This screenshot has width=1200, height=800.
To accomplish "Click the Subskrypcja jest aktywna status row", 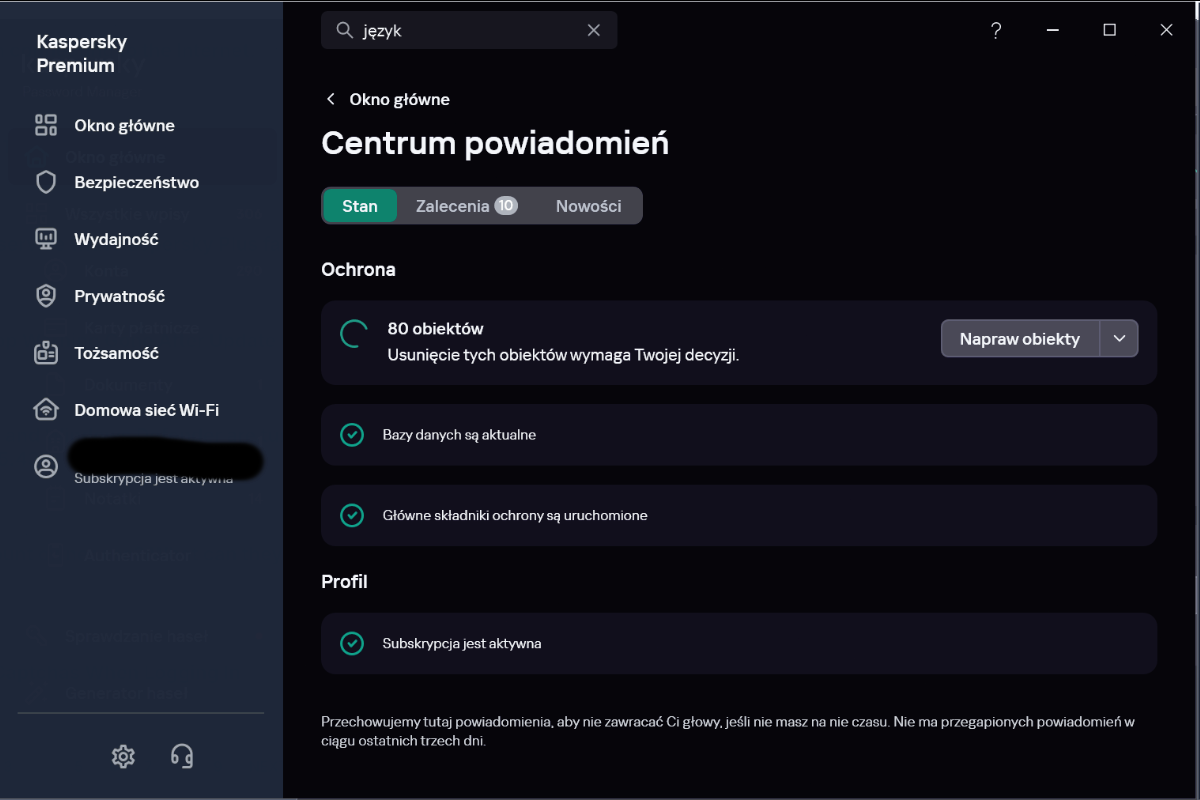I will tap(738, 643).
